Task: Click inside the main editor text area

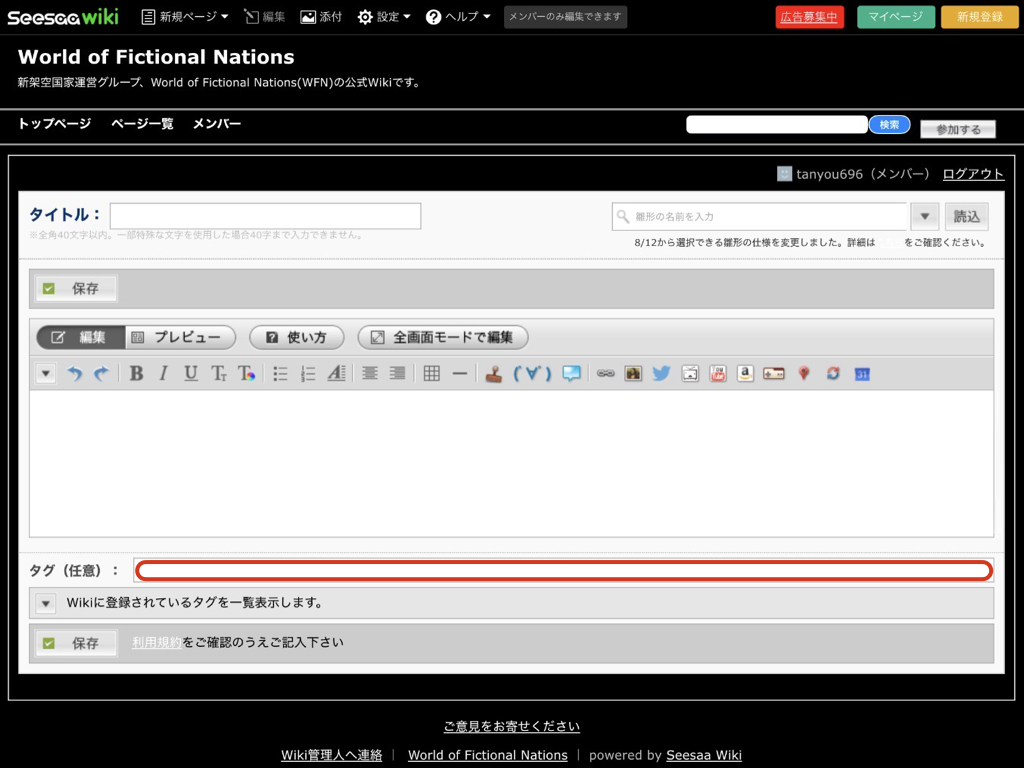Action: [x=511, y=464]
